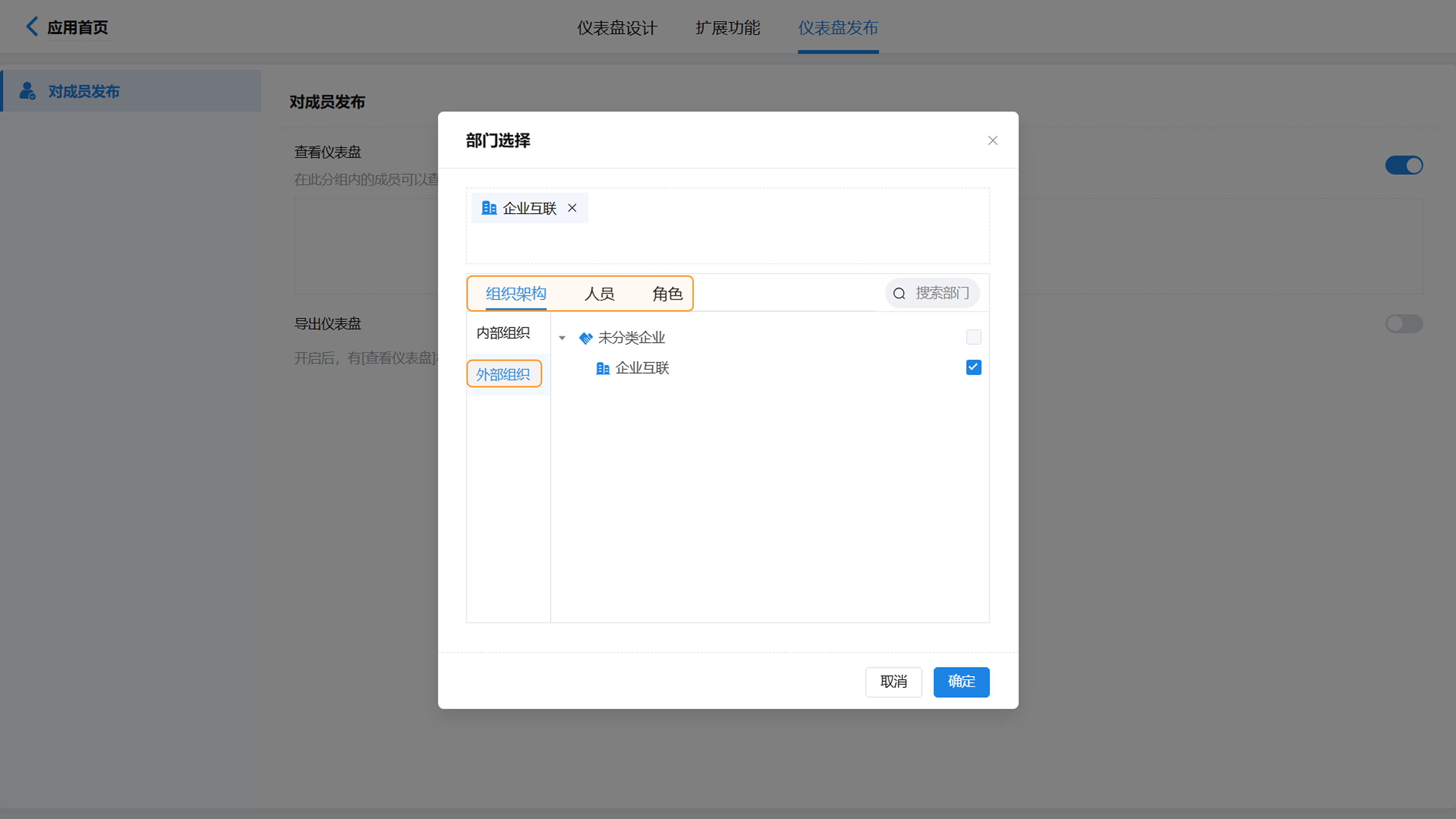Viewport: 1456px width, 819px height.
Task: Check the 未分类企业 checkbox
Action: [973, 337]
